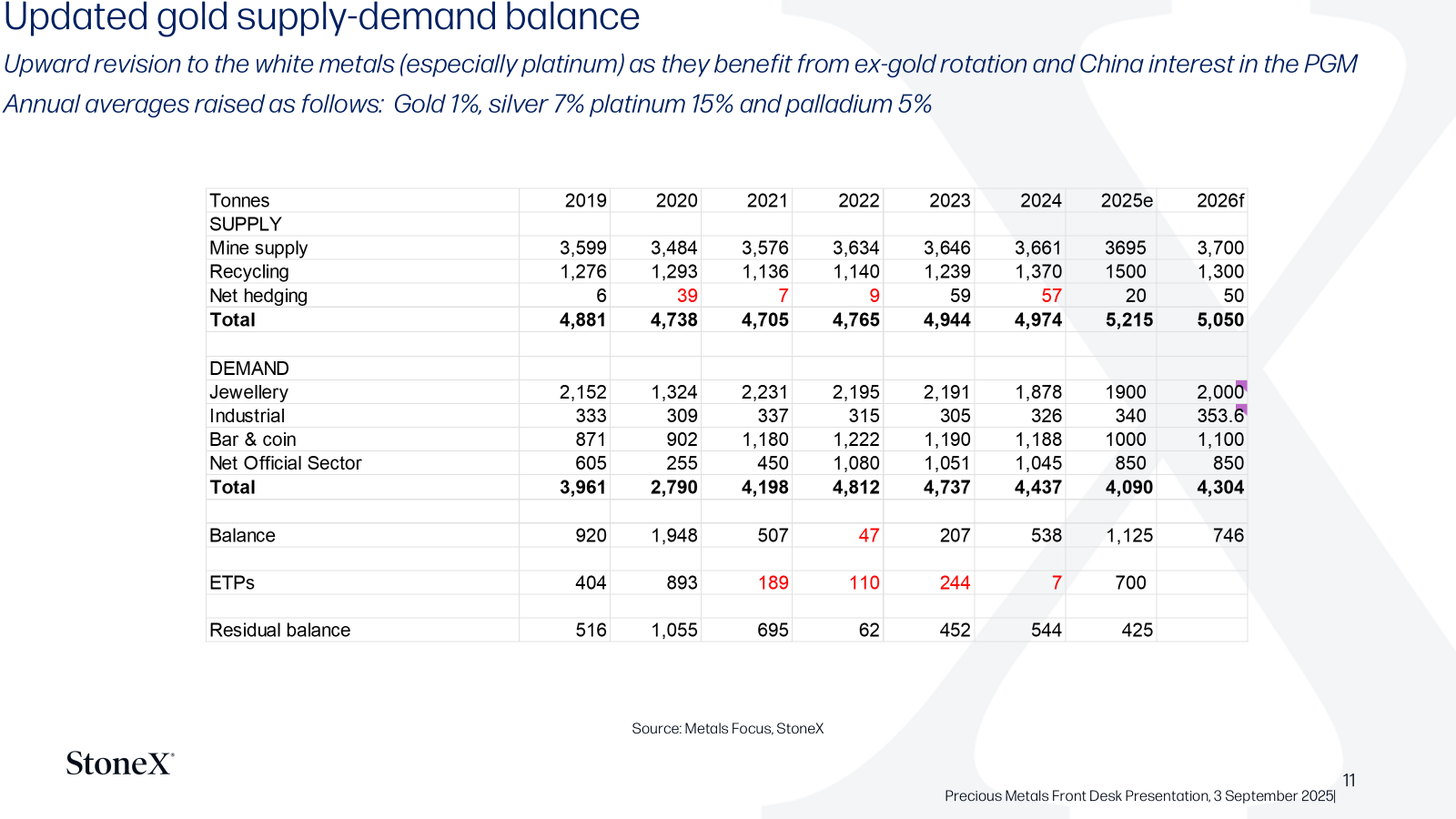Select the red Net hedging value 57
The height and width of the screenshot is (819, 1456).
(x=1051, y=296)
